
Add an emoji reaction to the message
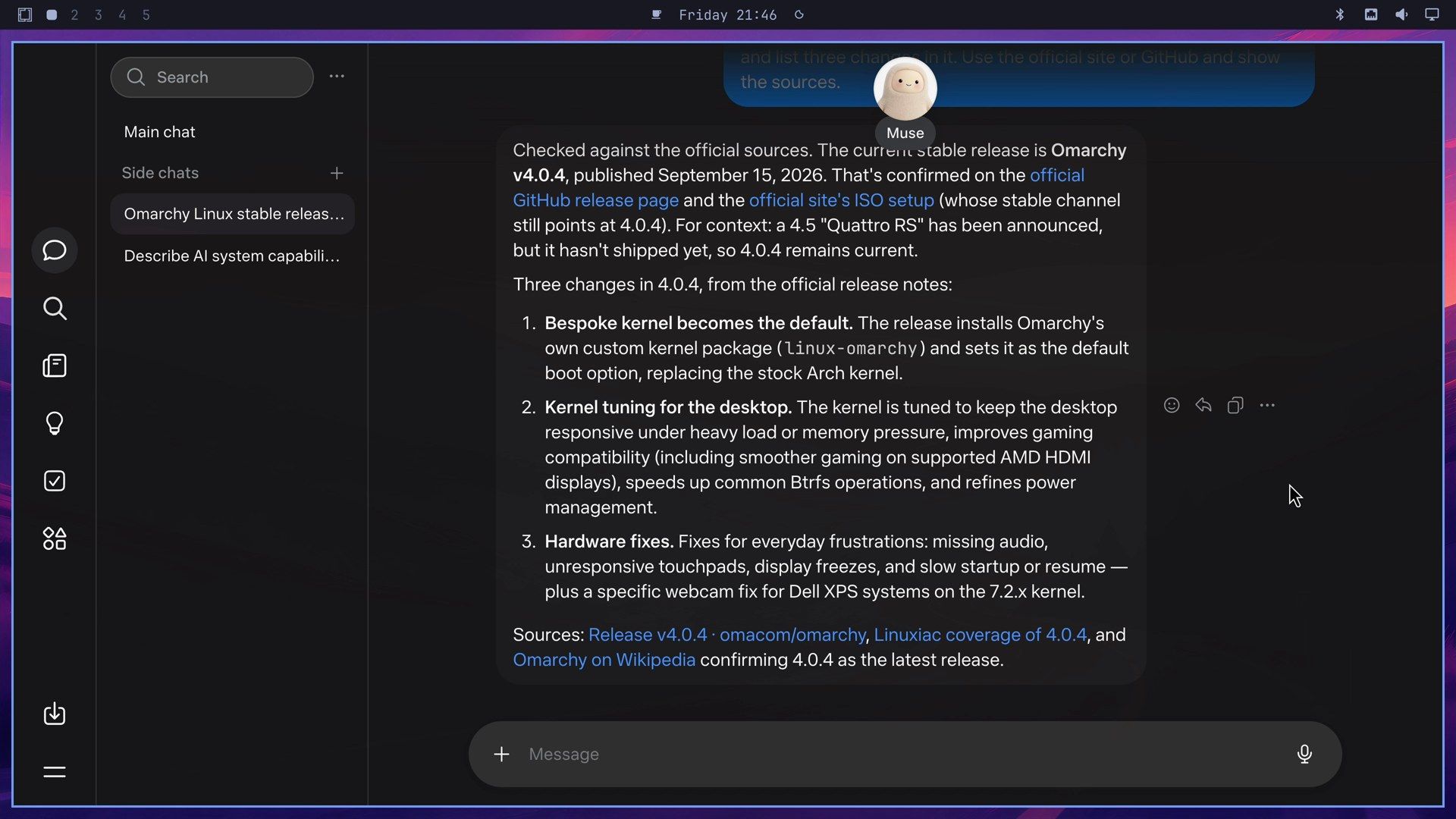1172,406
